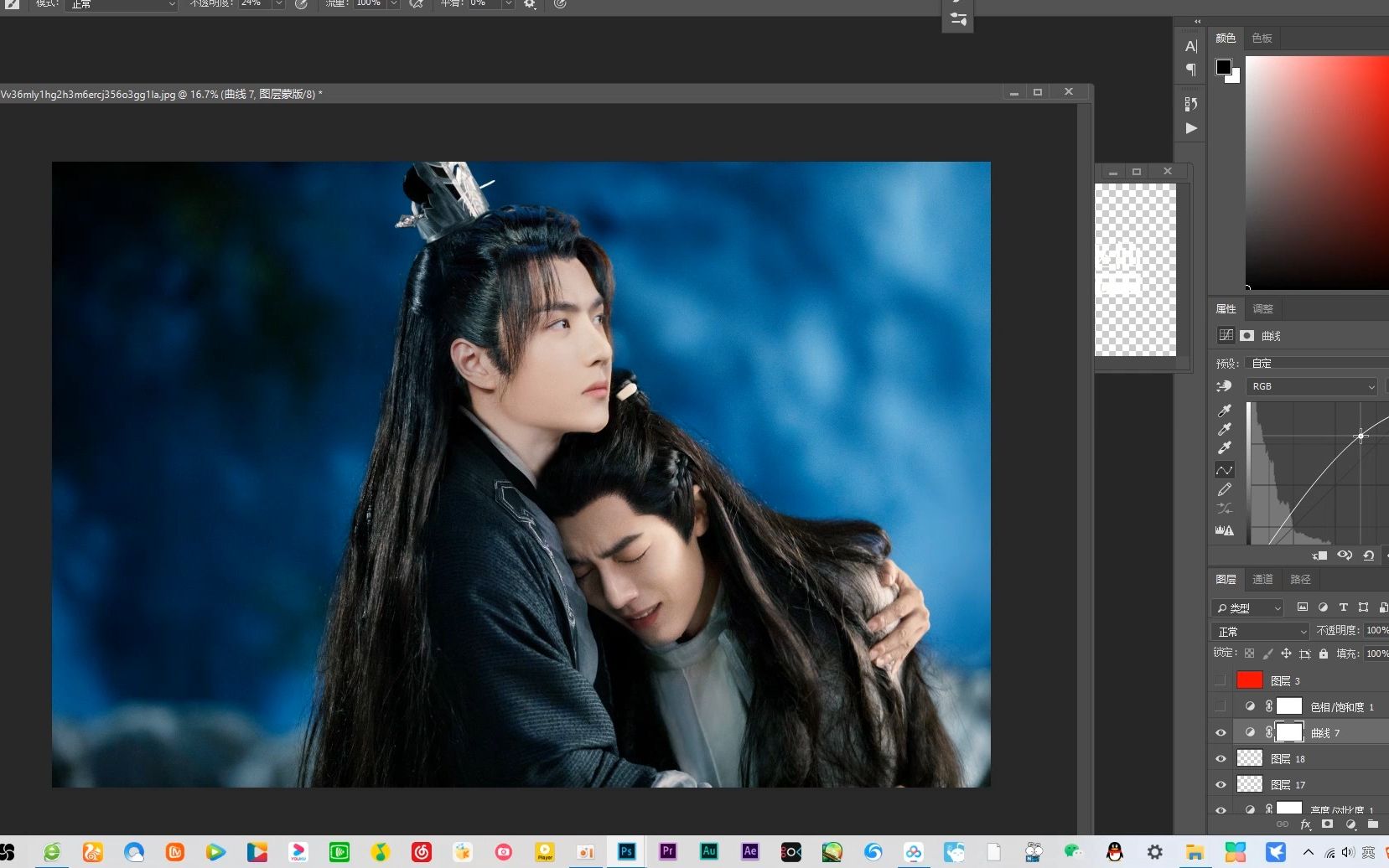Switch to the 色板 tab

point(1262,38)
